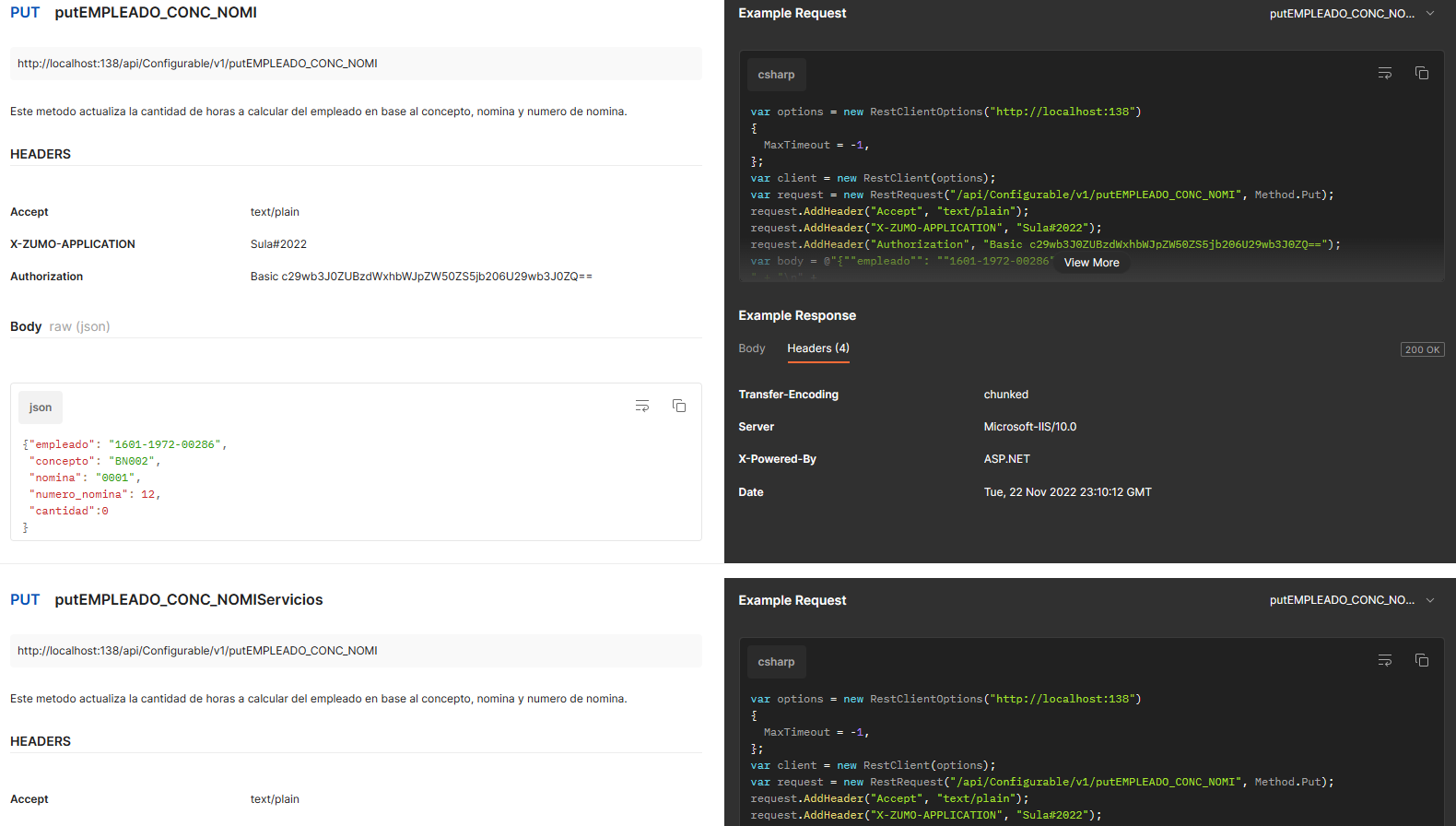Image resolution: width=1456 pixels, height=826 pixels.
Task: Click ASP.NET header value
Action: click(x=1007, y=459)
